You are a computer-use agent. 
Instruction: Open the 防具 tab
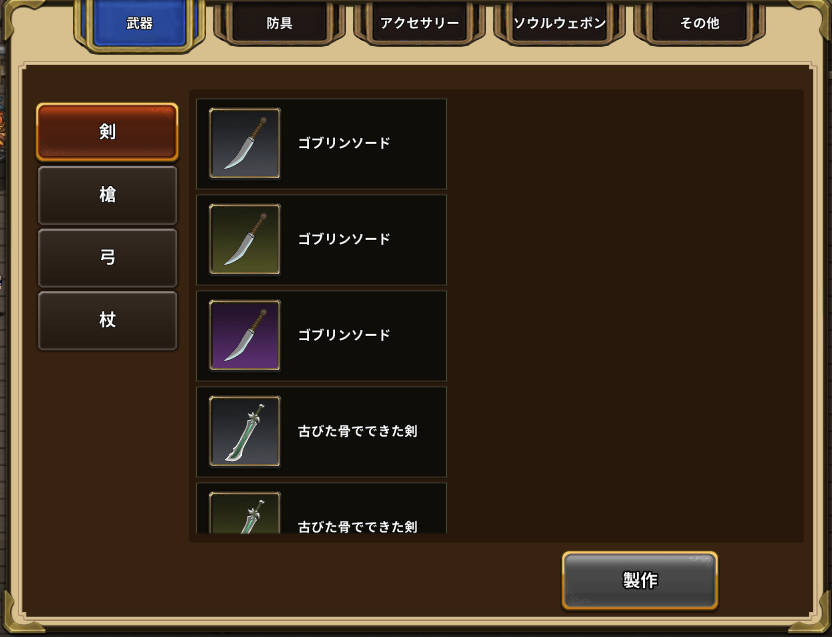tap(280, 22)
